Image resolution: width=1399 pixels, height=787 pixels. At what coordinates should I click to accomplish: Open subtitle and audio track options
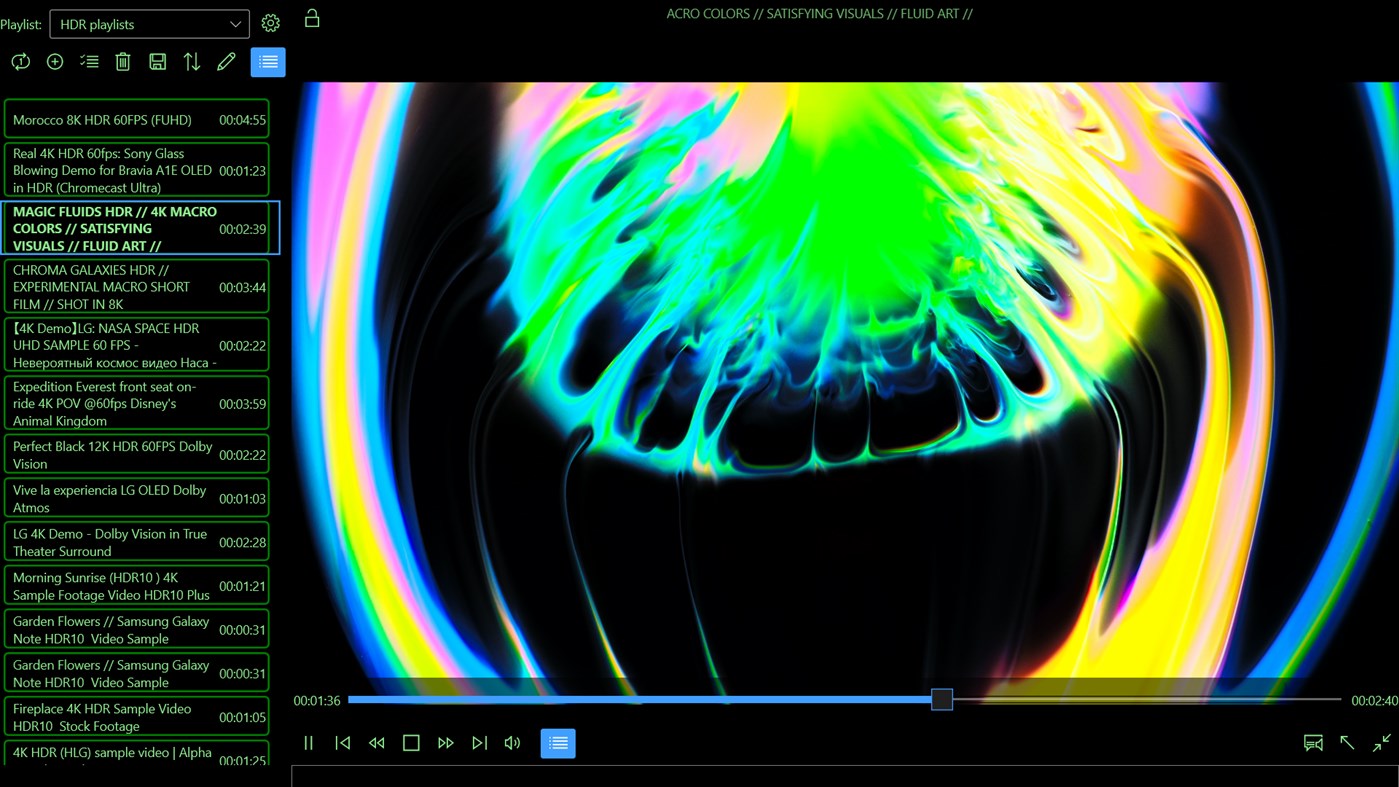click(1313, 742)
